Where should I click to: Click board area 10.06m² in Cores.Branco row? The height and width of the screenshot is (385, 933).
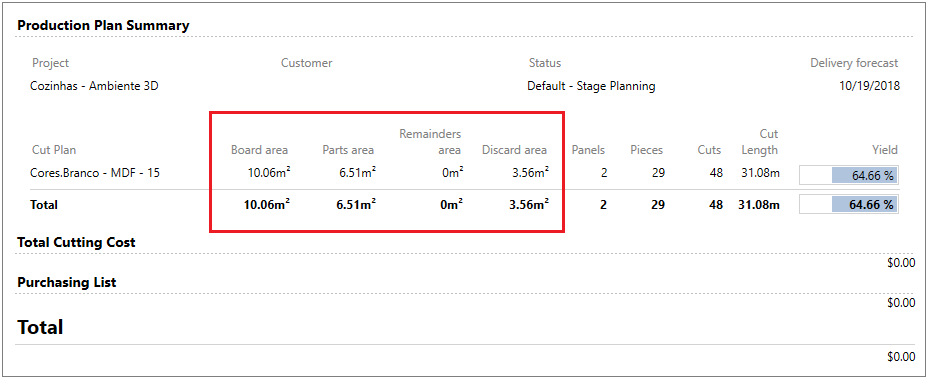coord(269,174)
